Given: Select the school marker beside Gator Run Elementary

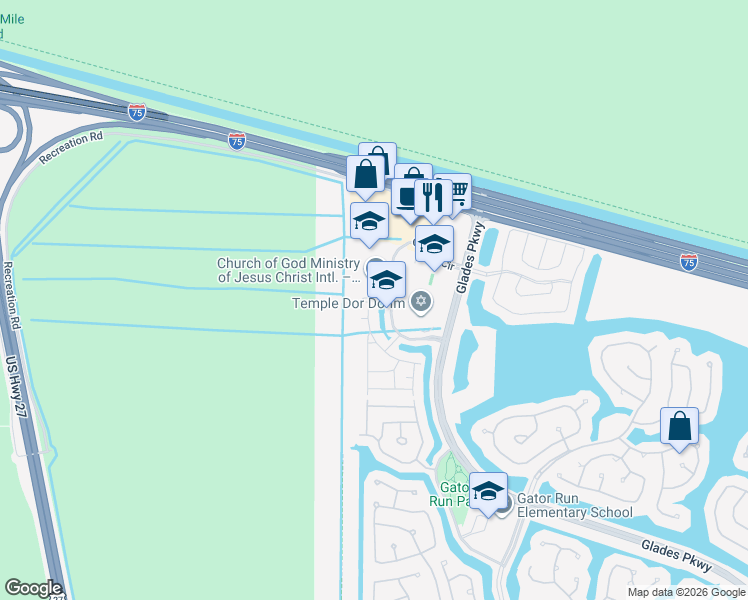Looking at the screenshot, I should click(x=488, y=493).
